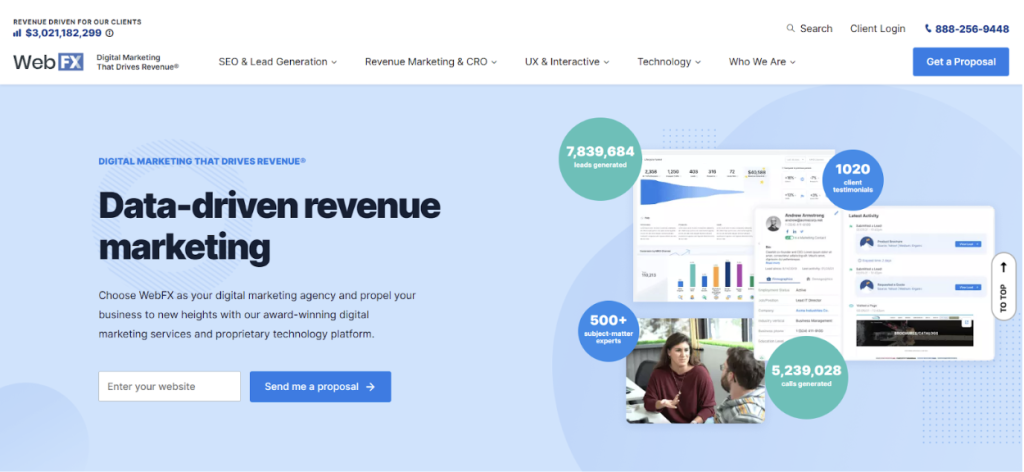Expand the UX & Interactive chevron
This screenshot has height=472, width=1024.
[606, 62]
